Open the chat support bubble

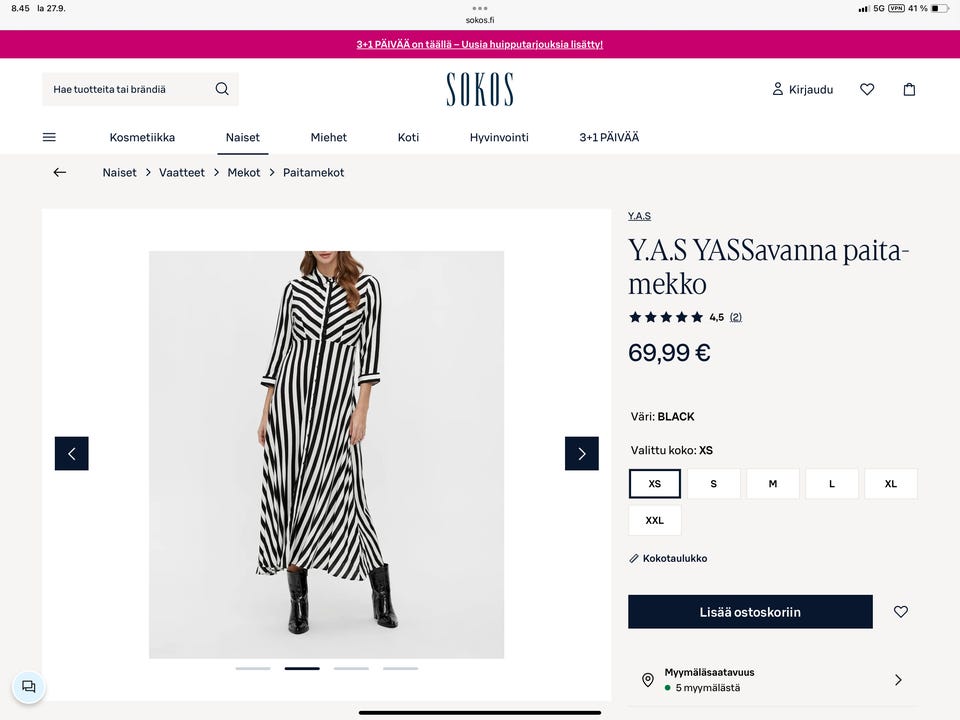[29, 686]
